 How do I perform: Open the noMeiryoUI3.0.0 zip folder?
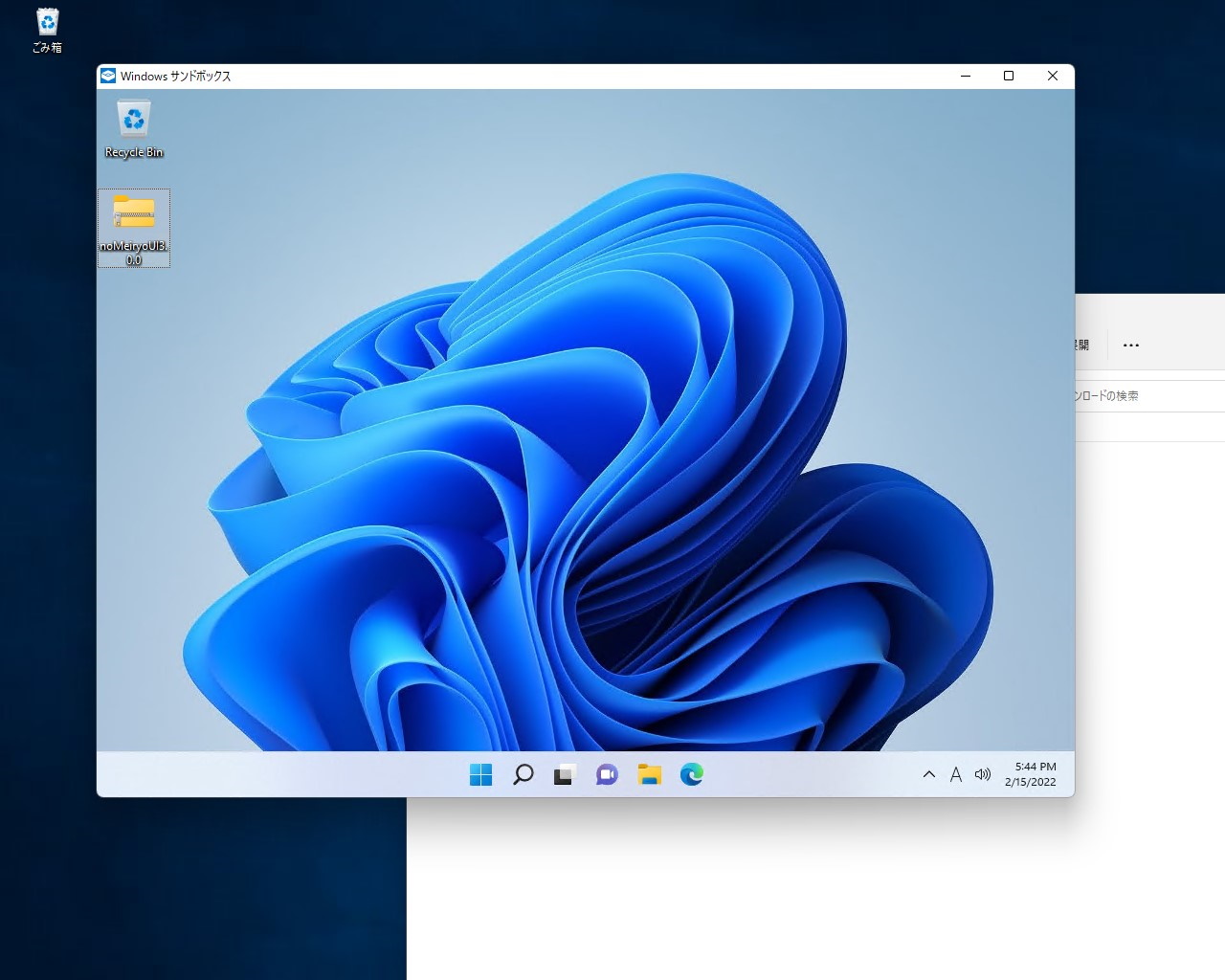133,215
